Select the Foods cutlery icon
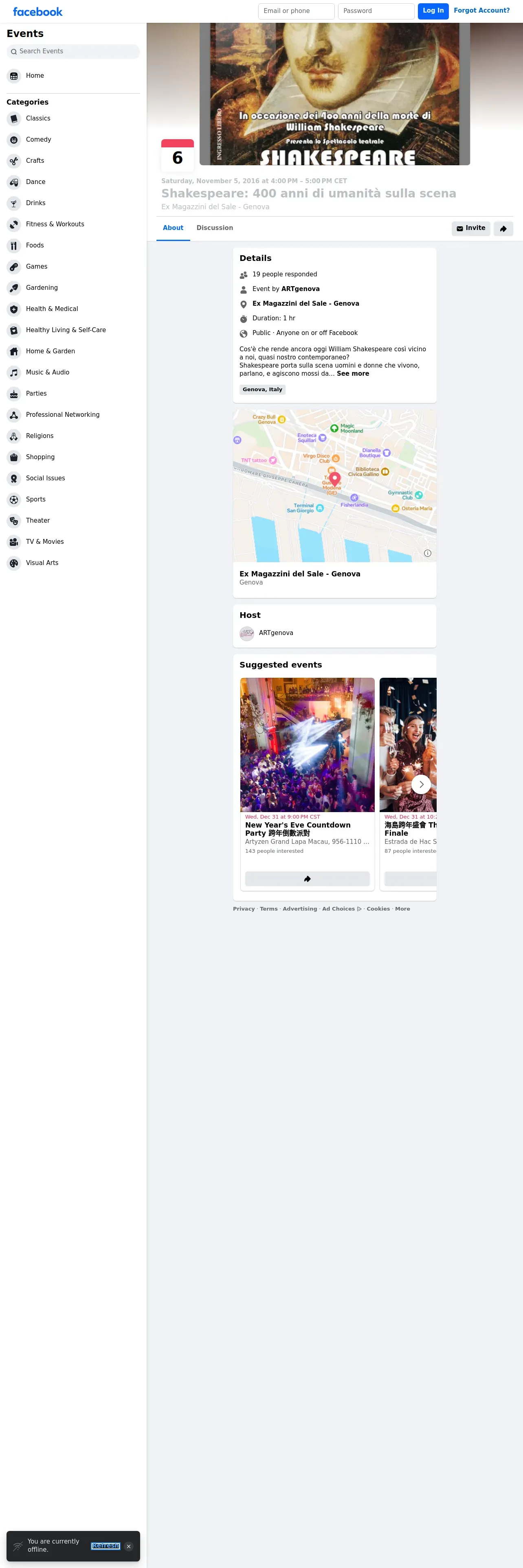Image resolution: width=523 pixels, height=1568 pixels. coord(14,246)
